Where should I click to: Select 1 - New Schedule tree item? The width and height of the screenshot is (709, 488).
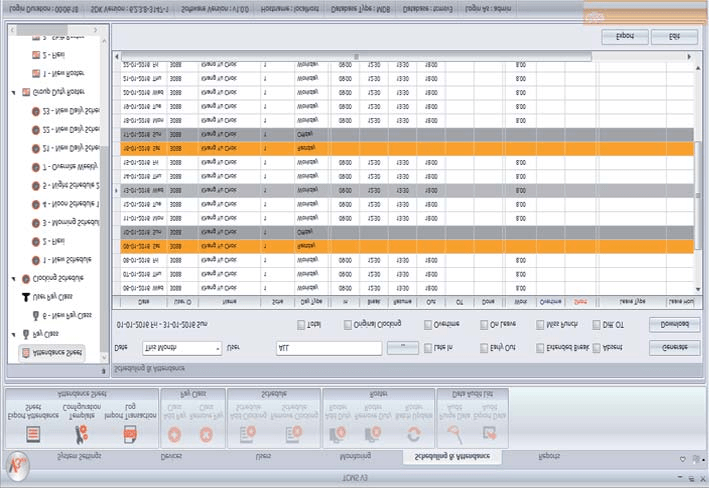pos(67,260)
